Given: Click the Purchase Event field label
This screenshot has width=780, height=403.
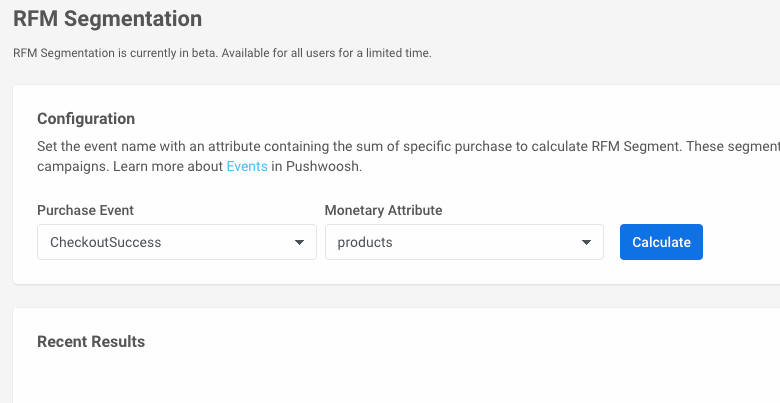Looking at the screenshot, I should [85, 210].
